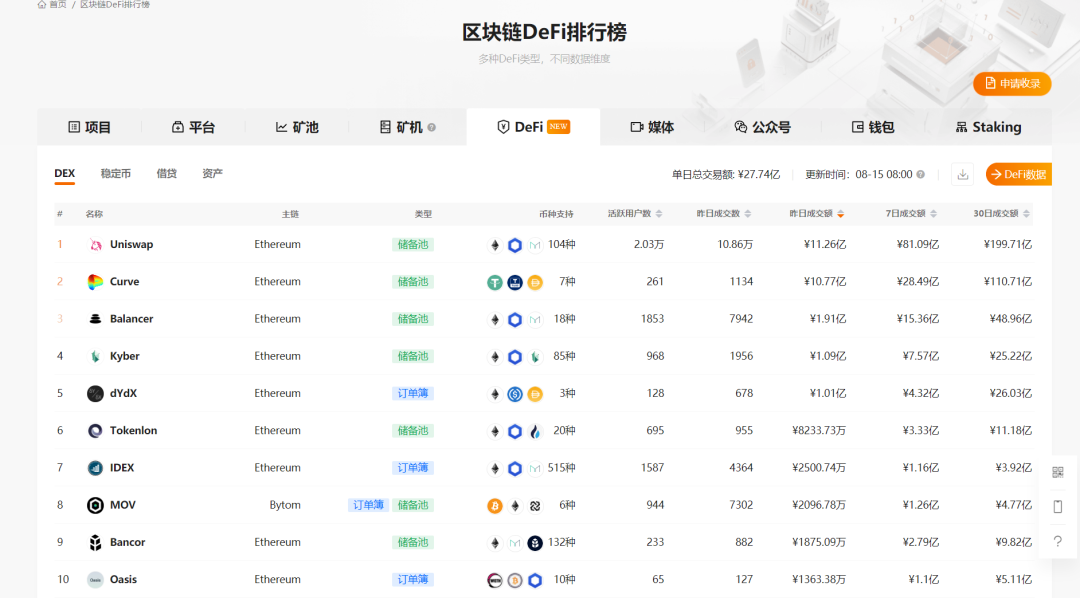
Task: Open the Staking tab
Action: tap(988, 127)
